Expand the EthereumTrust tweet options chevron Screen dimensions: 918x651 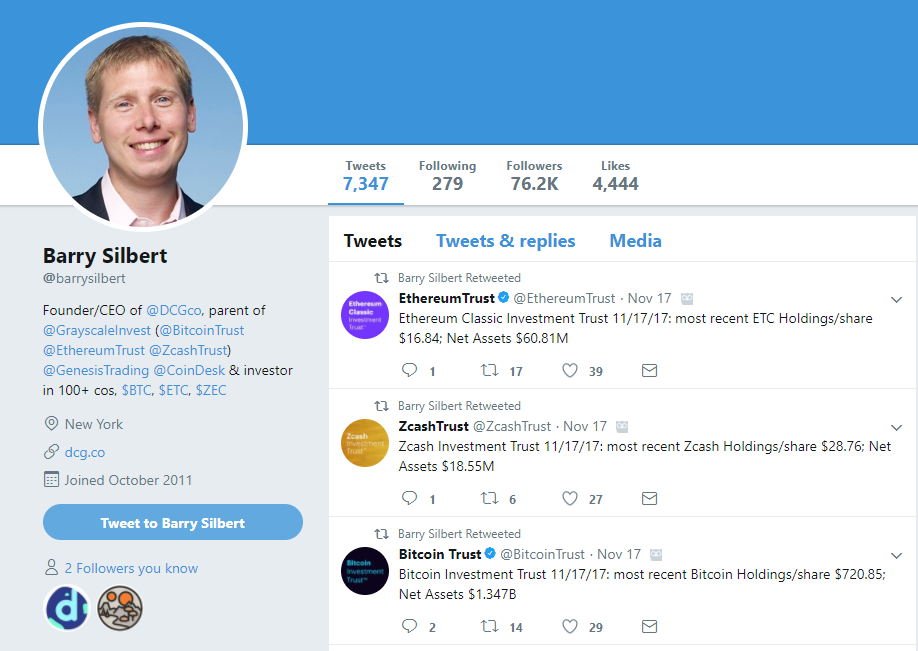pos(896,298)
